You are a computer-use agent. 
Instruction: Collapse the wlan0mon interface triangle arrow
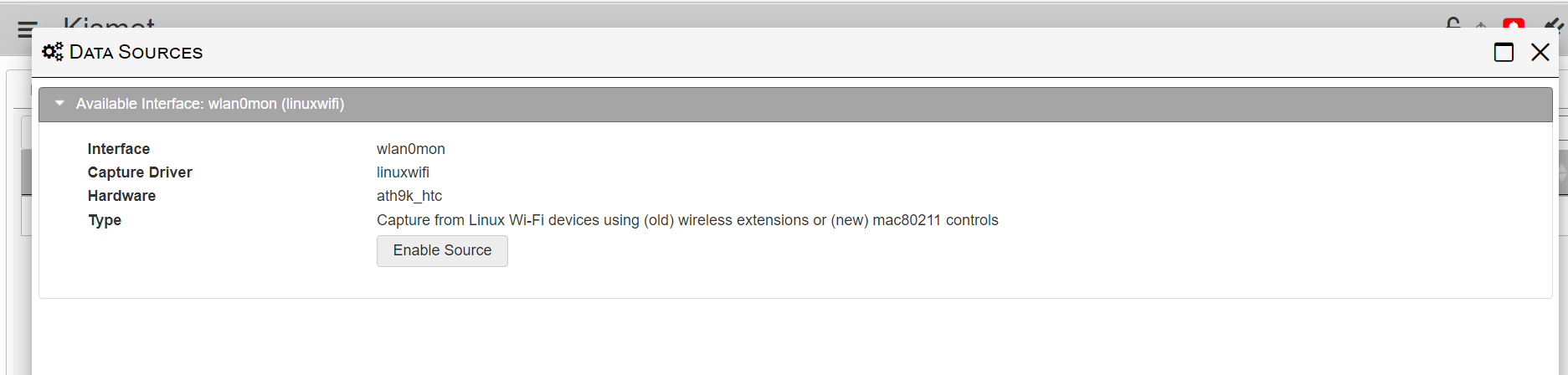[59, 104]
